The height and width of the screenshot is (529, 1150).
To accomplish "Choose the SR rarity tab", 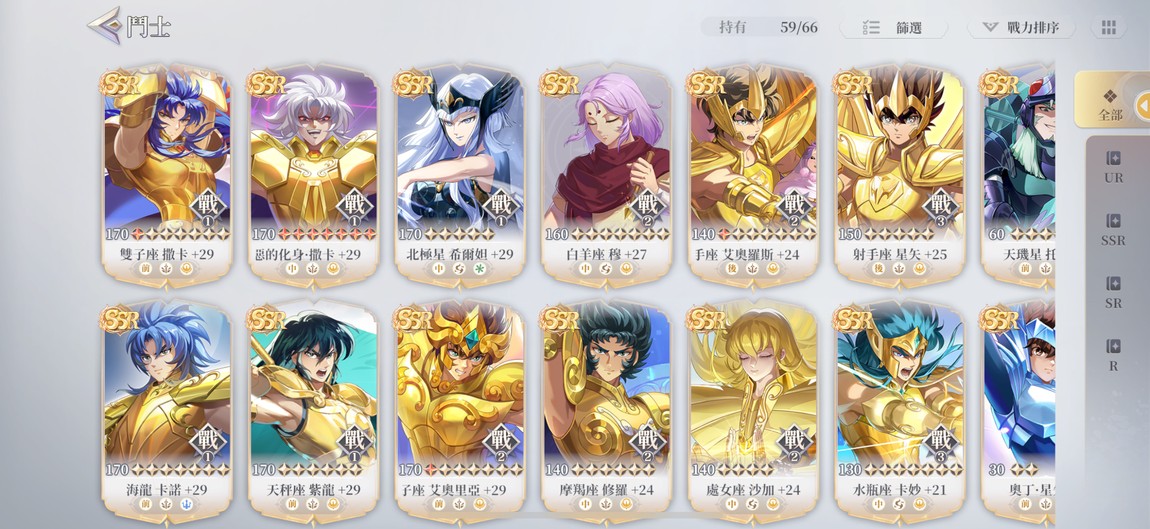I will (x=1113, y=292).
